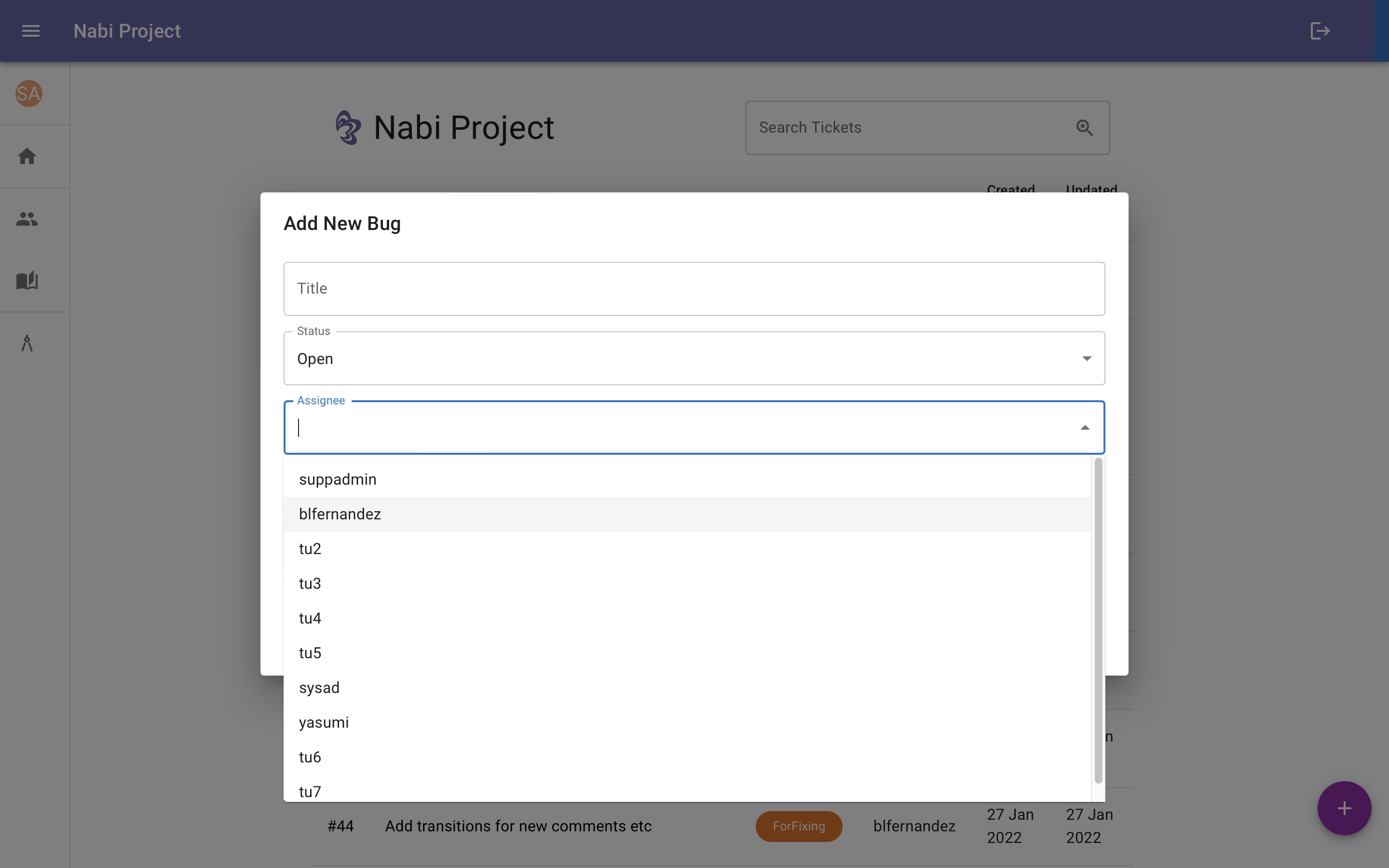Select the Home icon in the sidebar

tap(27, 156)
